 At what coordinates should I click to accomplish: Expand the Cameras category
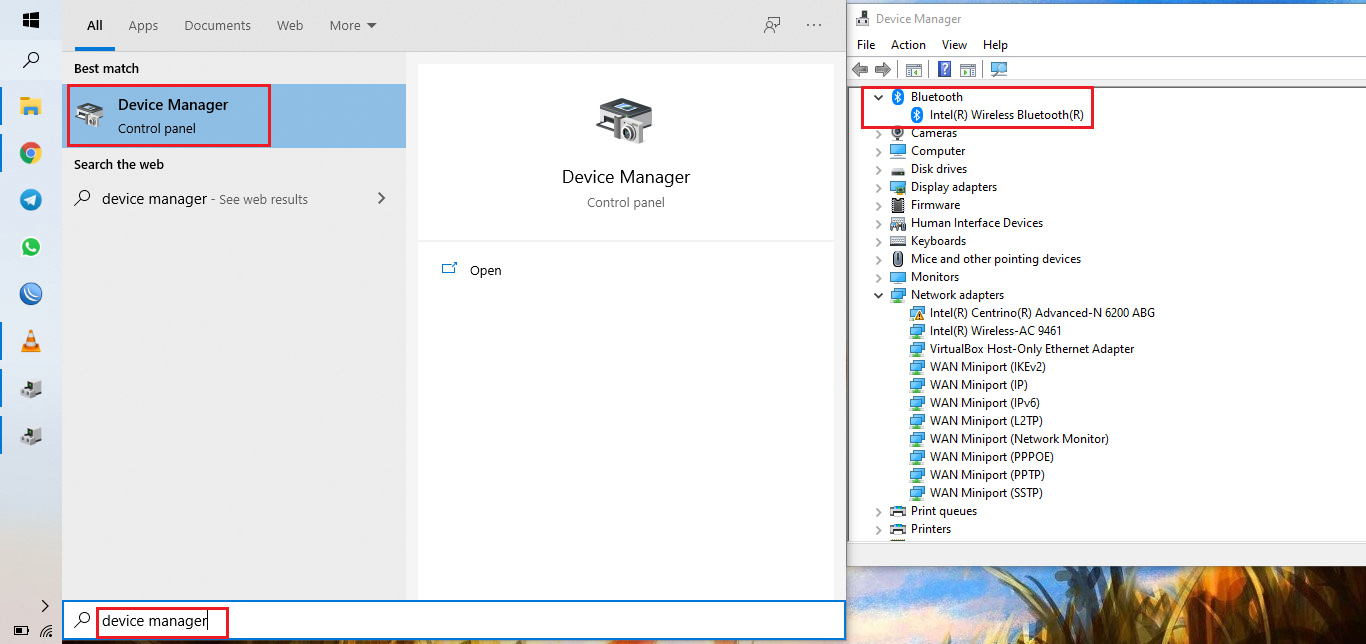878,133
